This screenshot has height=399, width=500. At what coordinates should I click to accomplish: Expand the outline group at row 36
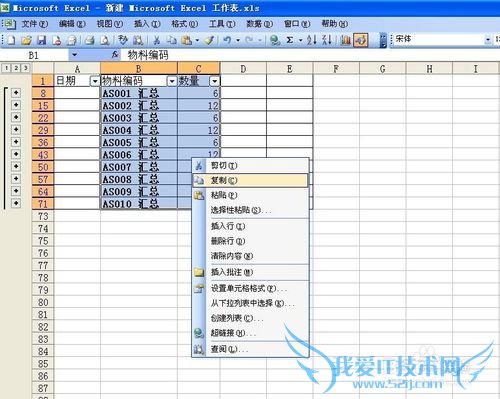point(16,142)
